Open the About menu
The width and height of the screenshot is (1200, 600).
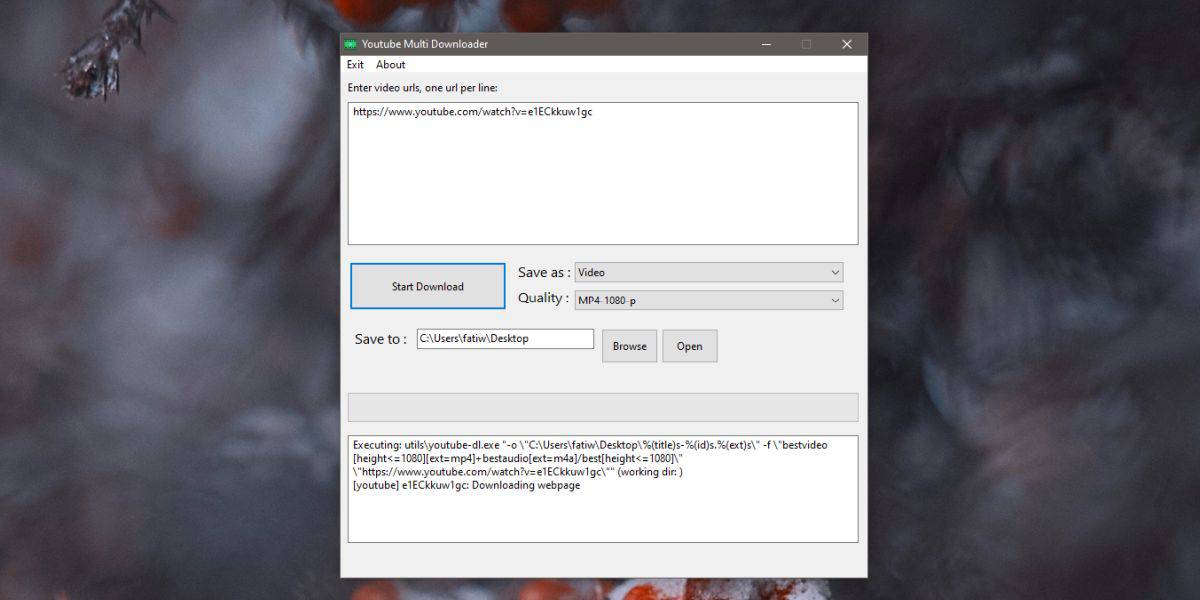pyautogui.click(x=391, y=65)
